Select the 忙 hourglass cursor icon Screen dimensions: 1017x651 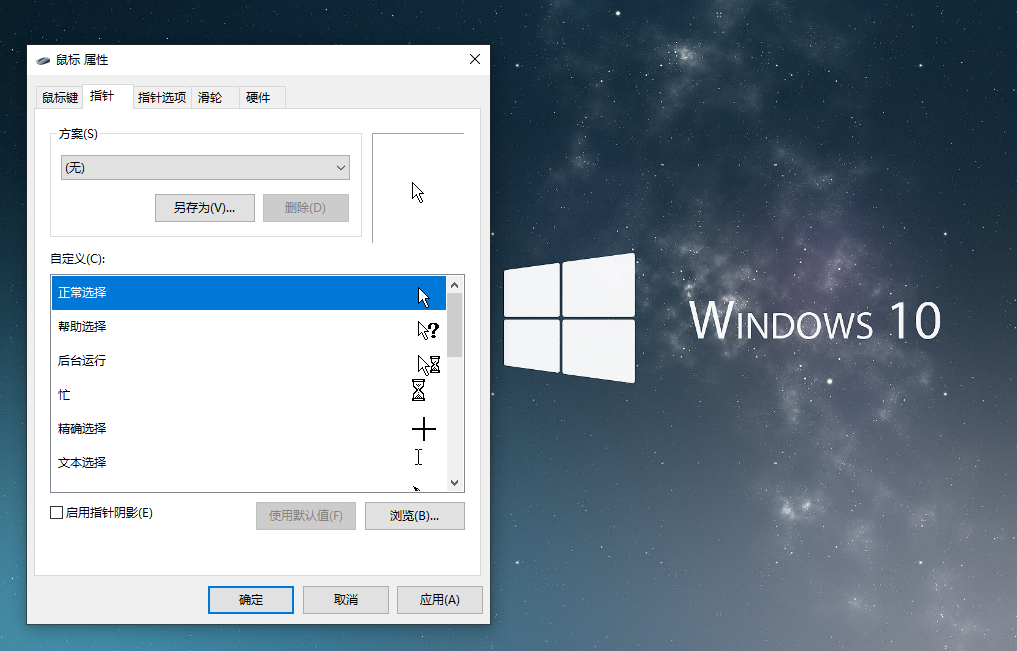tap(419, 390)
